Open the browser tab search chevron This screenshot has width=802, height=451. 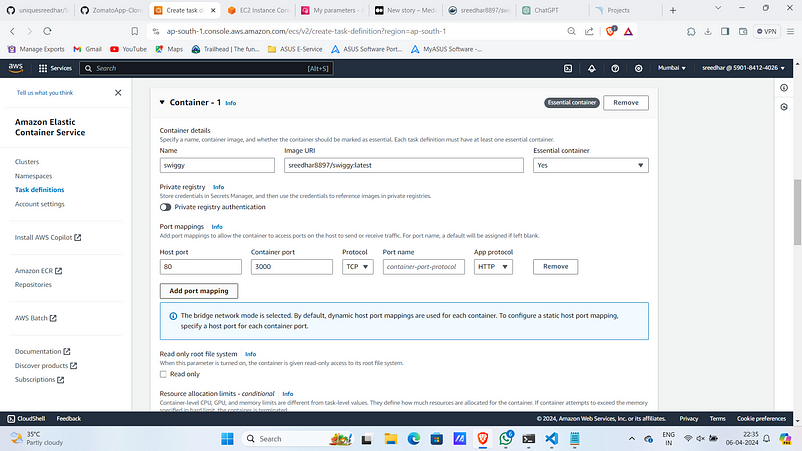(718, 8)
